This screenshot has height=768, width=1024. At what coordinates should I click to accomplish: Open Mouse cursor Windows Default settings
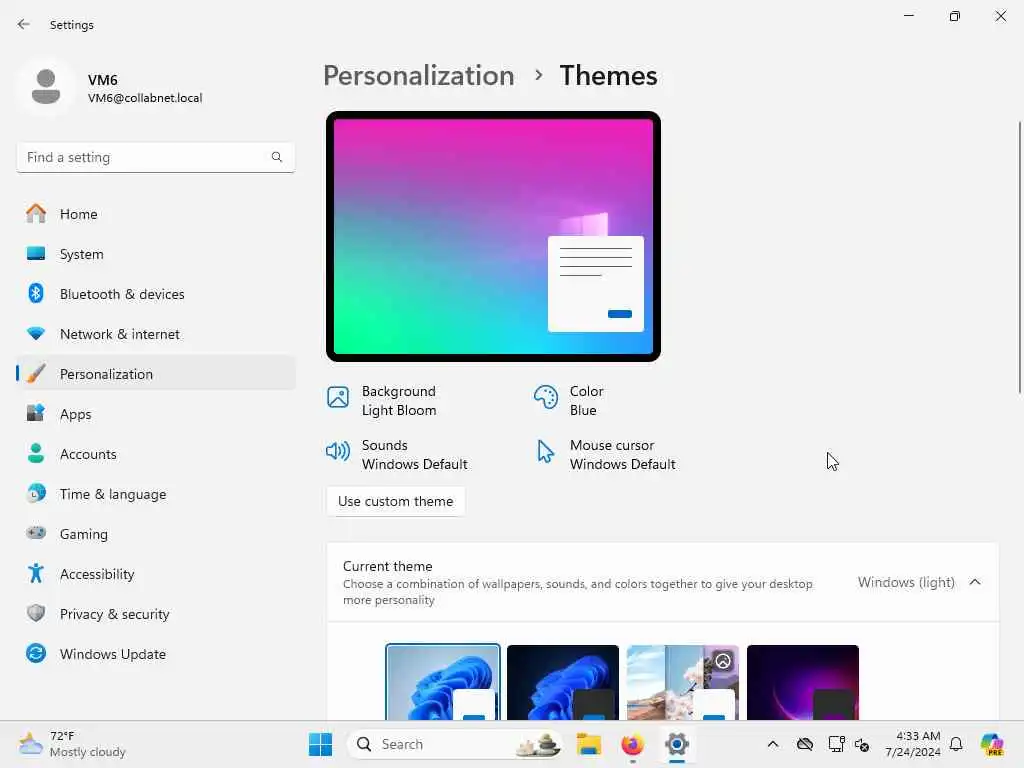605,455
